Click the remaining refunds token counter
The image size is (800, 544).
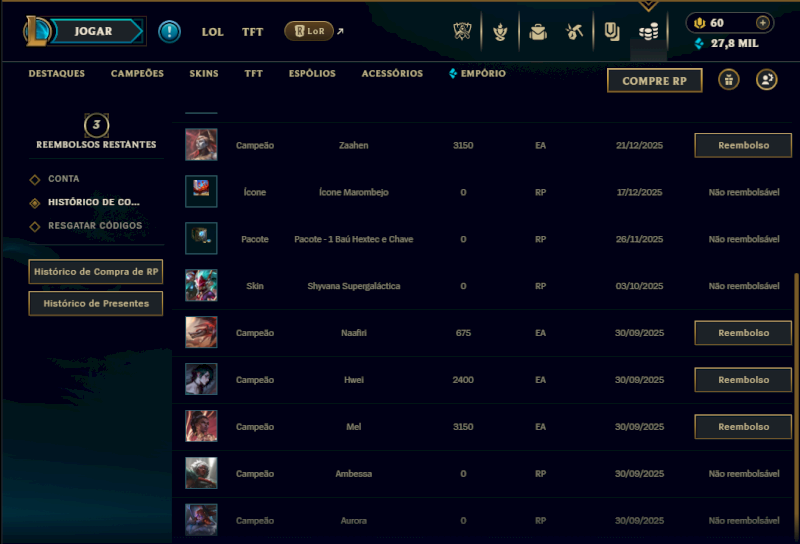click(96, 125)
